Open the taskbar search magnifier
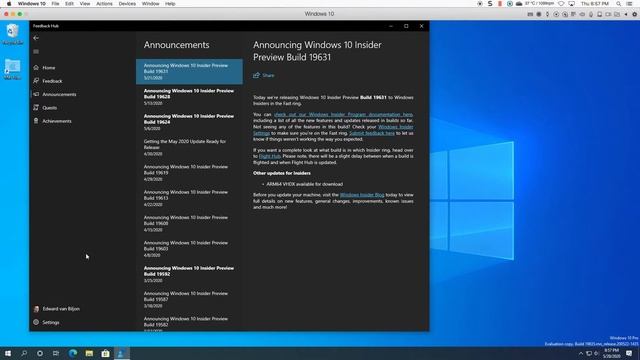Screen dimensions: 640x360 click(24, 353)
